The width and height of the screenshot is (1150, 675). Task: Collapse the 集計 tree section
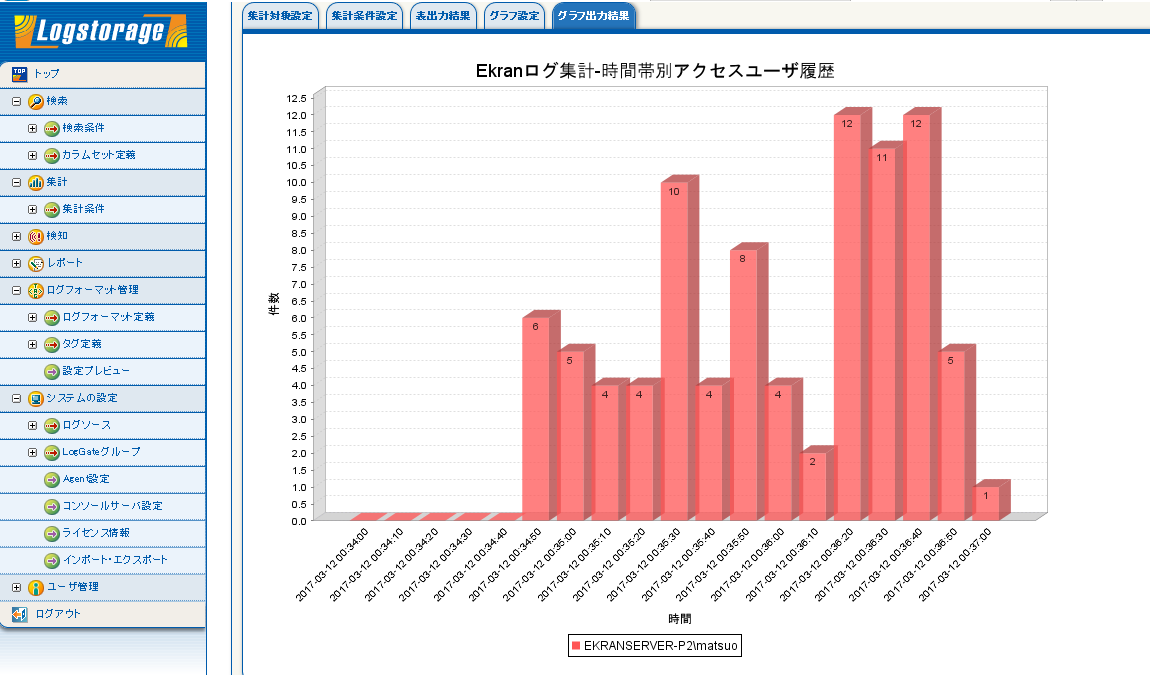[x=16, y=183]
